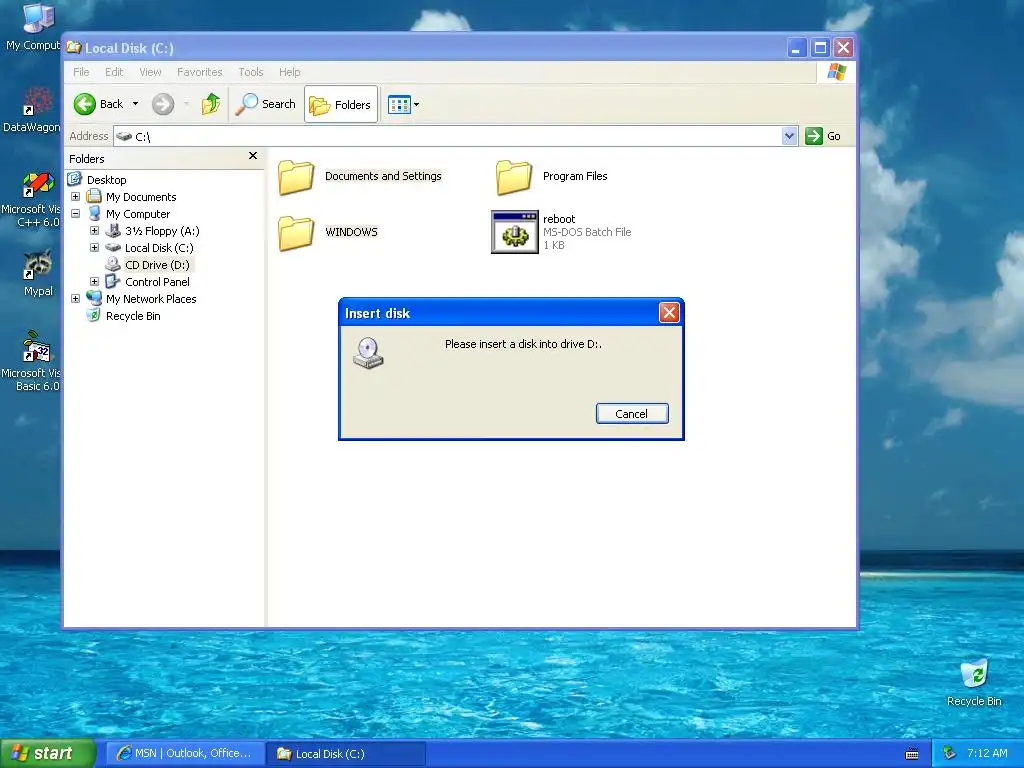Expand the 3½ Floppy (A:) node
1024x768 pixels.
coord(94,231)
